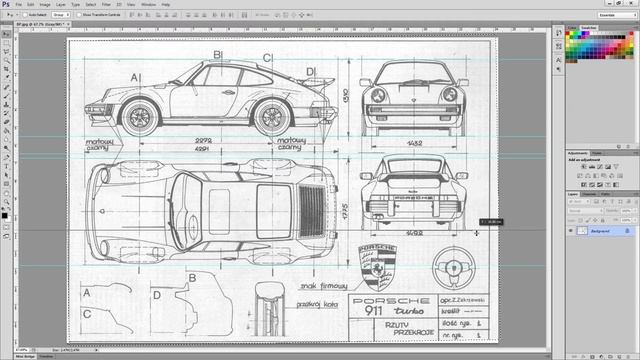The image size is (640, 360).
Task: Open the tool preset picker arrow
Action: pyautogui.click(x=17, y=15)
